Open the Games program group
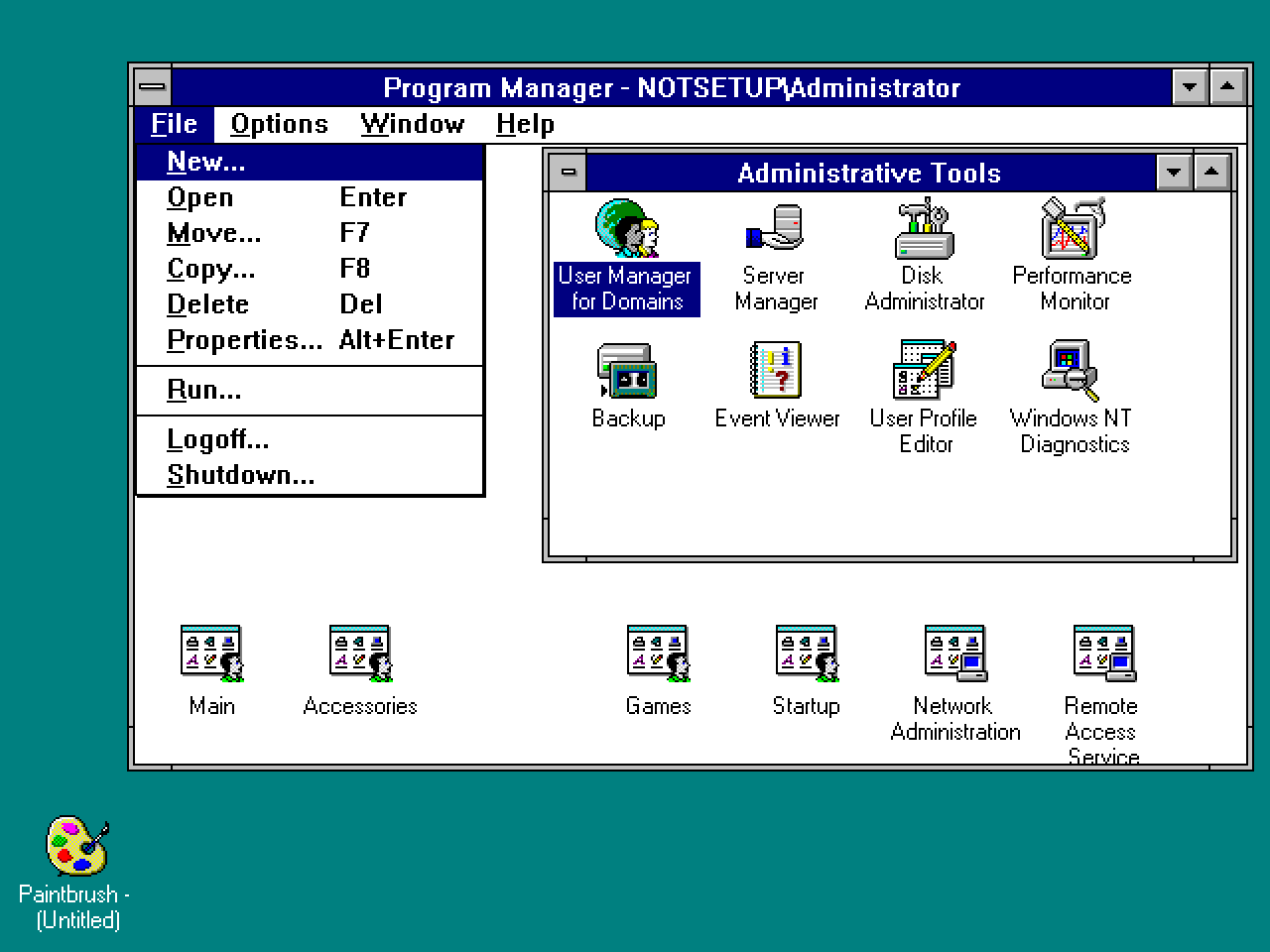The height and width of the screenshot is (952, 1270). pos(658,653)
